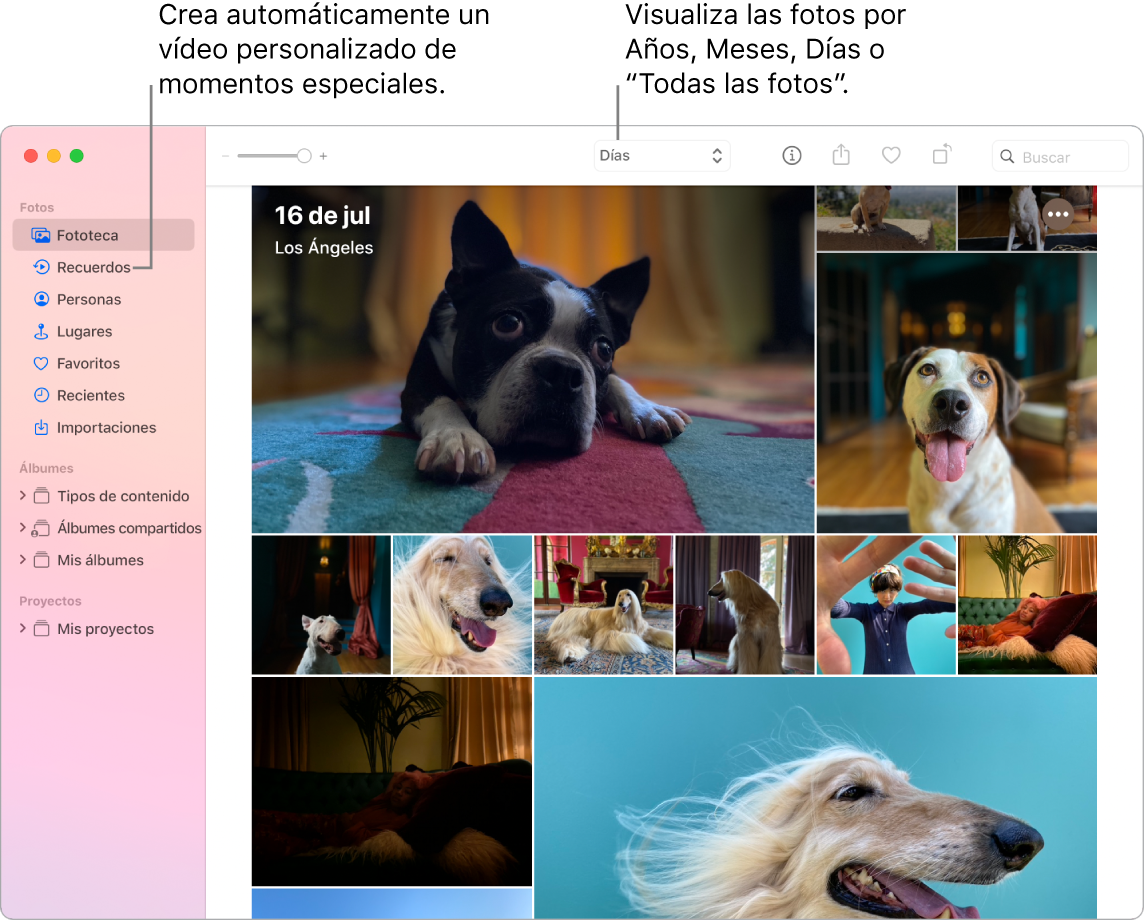Click the more options ellipsis on the thumbnail

(x=1057, y=214)
